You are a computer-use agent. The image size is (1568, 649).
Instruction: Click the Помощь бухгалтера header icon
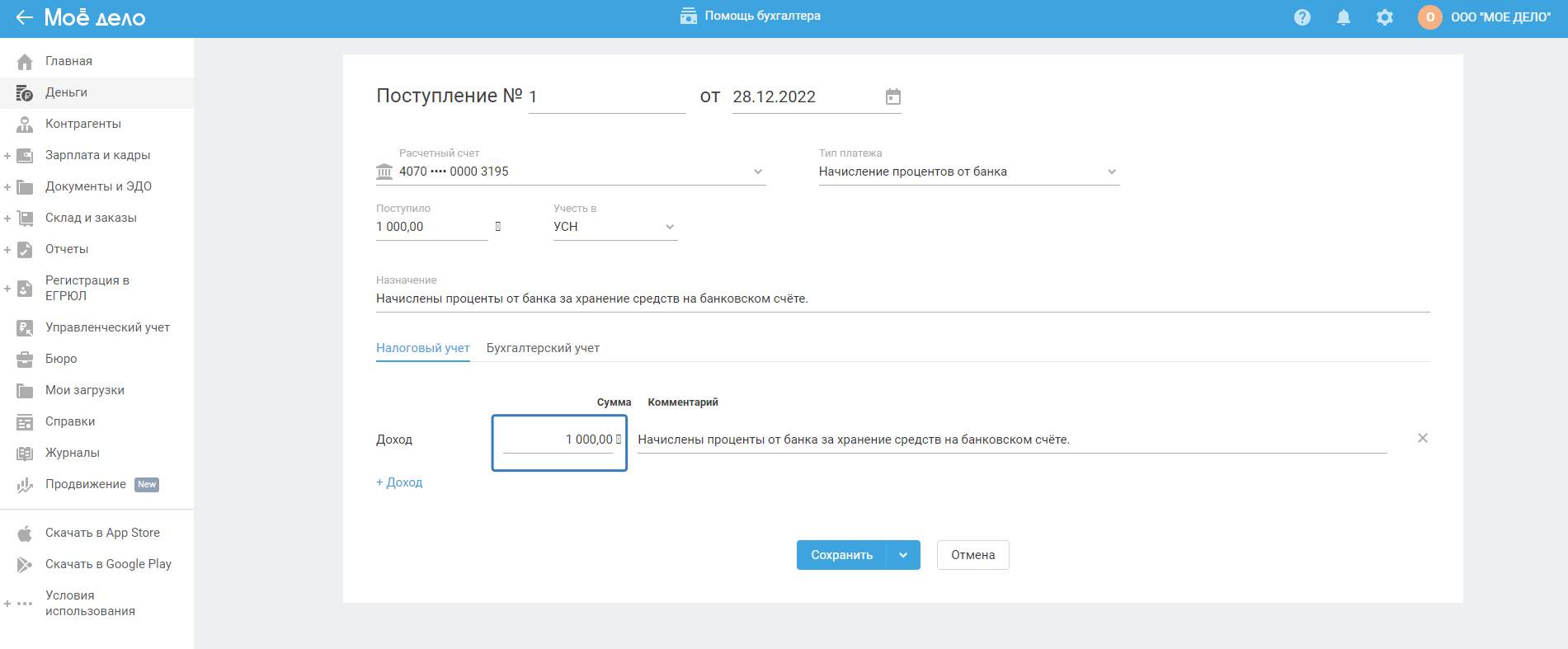pos(688,16)
